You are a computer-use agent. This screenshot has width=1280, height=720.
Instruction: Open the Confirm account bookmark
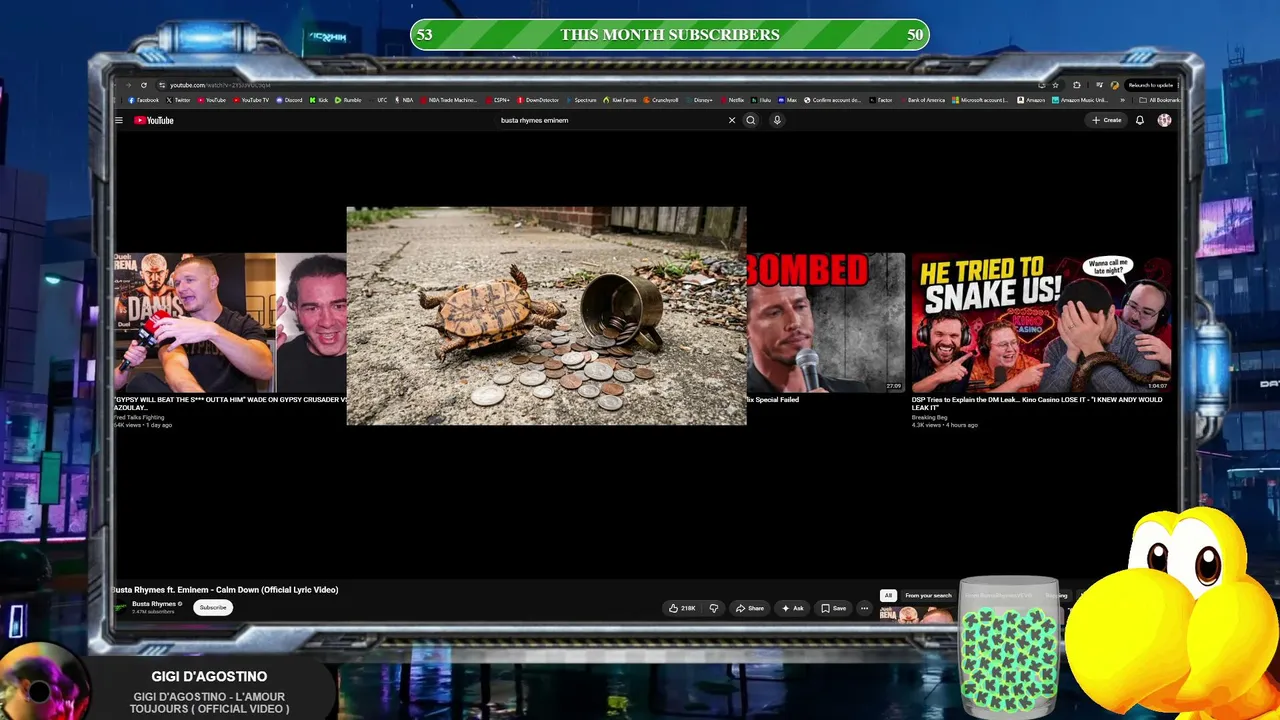click(833, 100)
